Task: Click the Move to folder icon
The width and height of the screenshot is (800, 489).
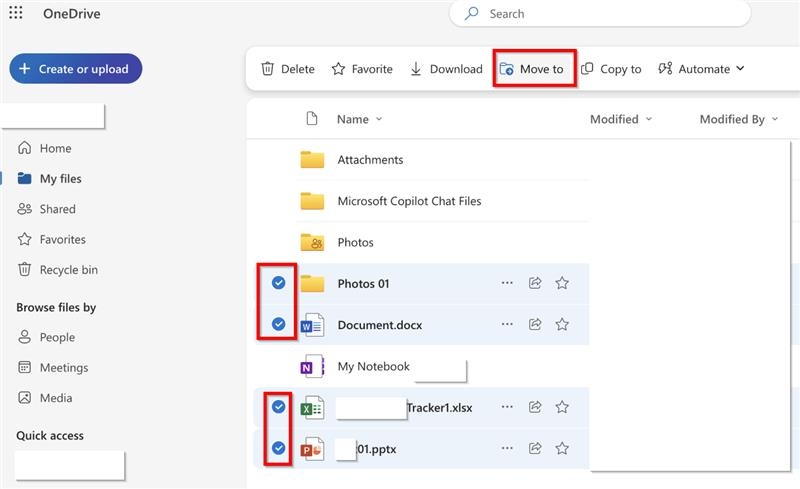Action: tap(506, 68)
